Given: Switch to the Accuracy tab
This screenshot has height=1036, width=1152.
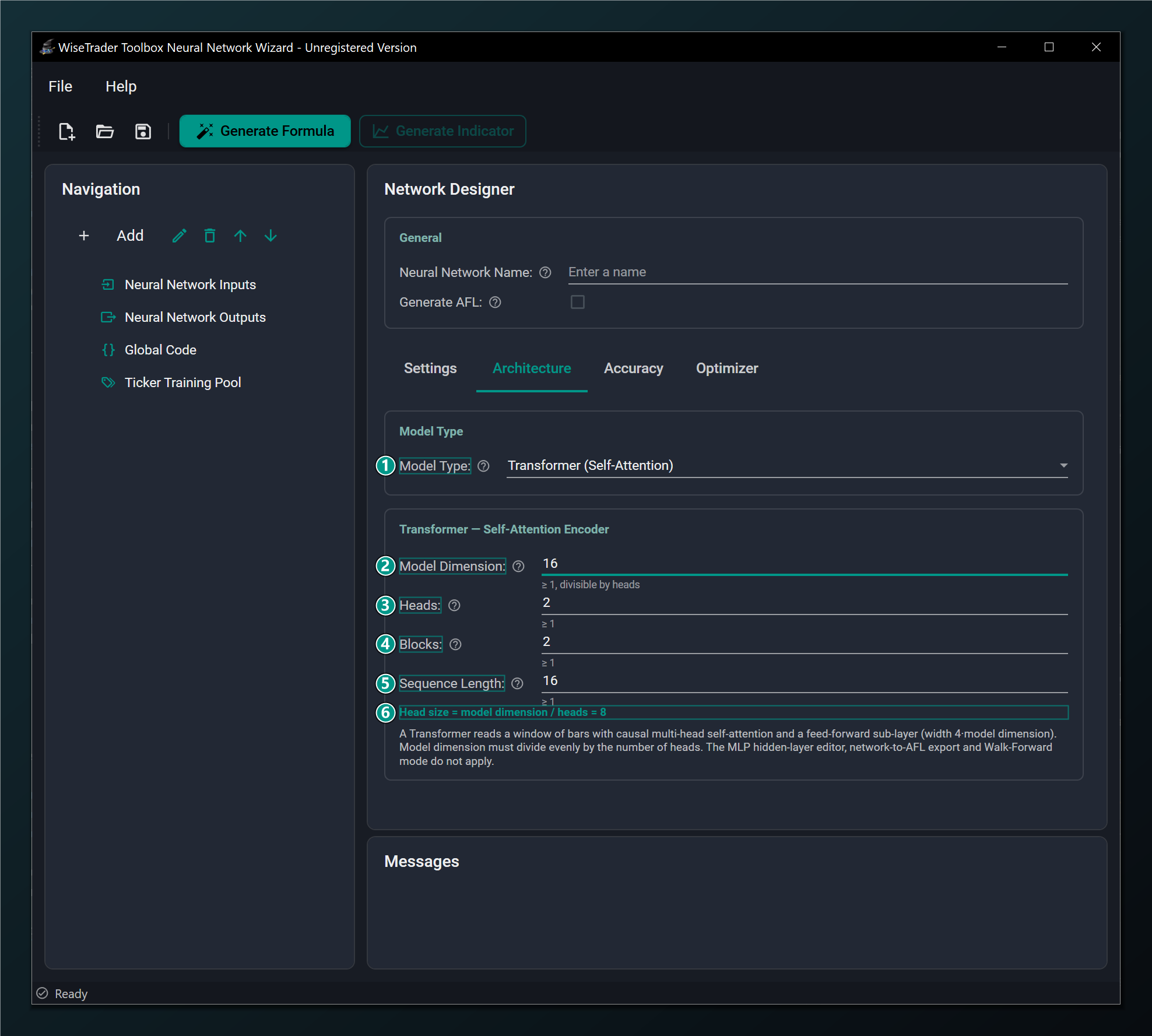Looking at the screenshot, I should [634, 368].
